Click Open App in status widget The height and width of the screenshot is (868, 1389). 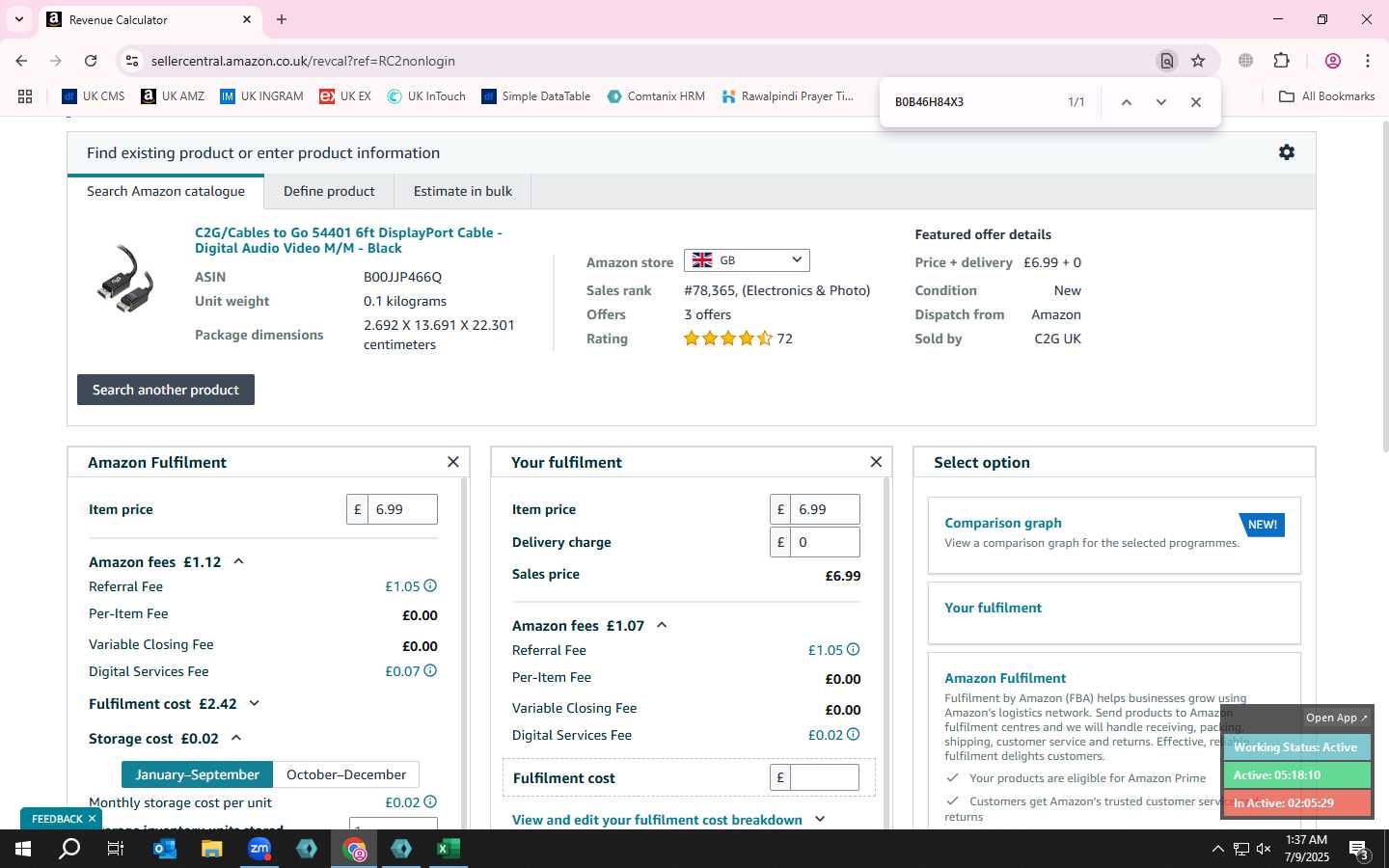coord(1336,718)
